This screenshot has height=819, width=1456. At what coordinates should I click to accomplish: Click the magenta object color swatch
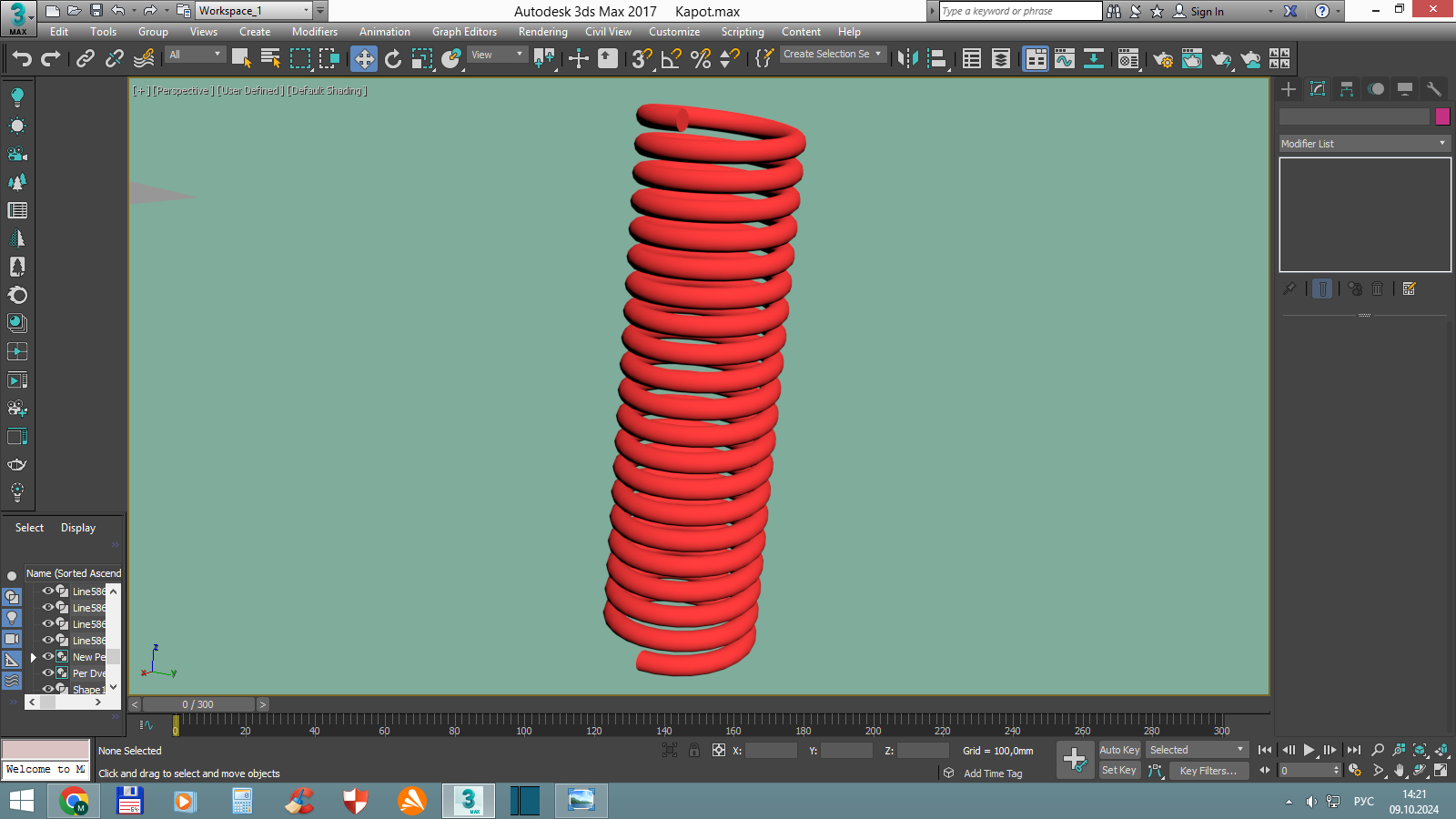pos(1442,116)
